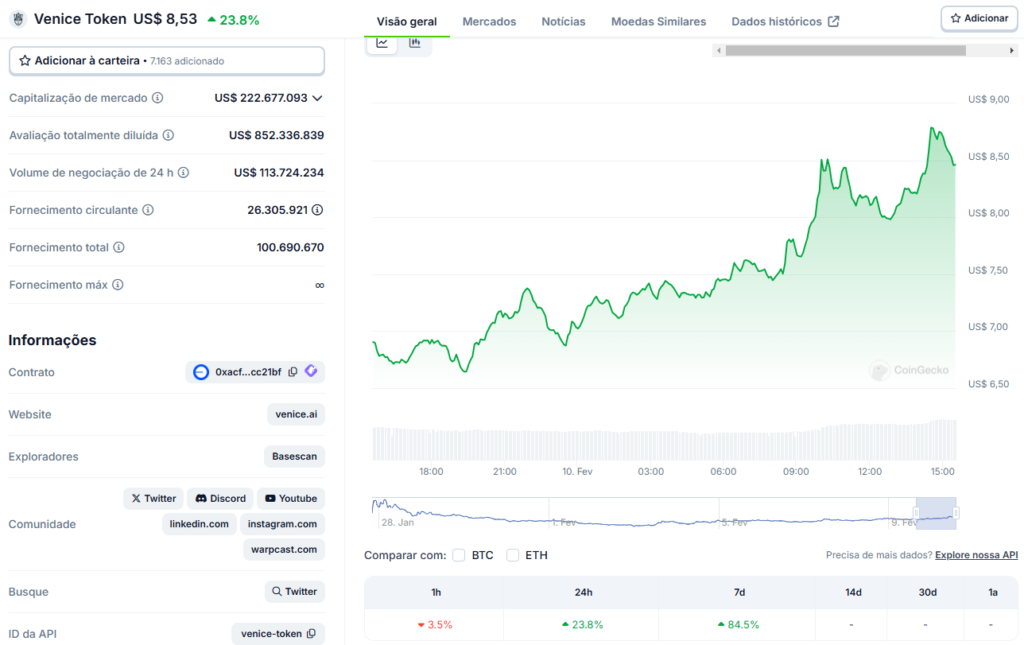
Task: Click top-right Adicionar button
Action: tap(979, 18)
